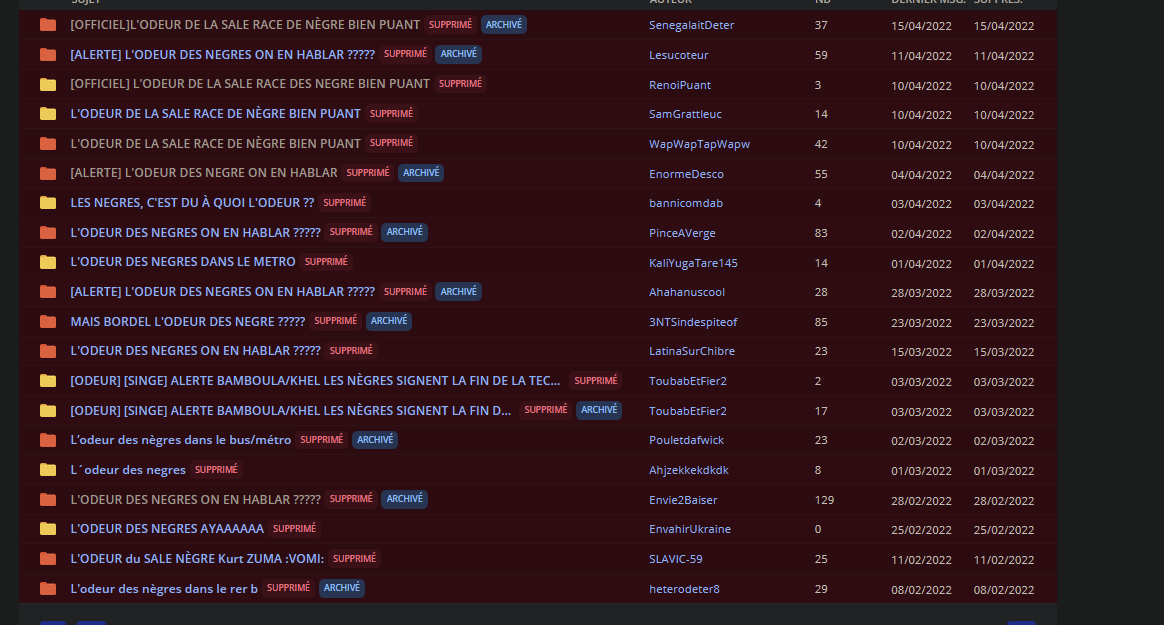Click the ARCHIVÉ badge in Ahahanuscool's row
1164x625 pixels.
pyautogui.click(x=459, y=292)
